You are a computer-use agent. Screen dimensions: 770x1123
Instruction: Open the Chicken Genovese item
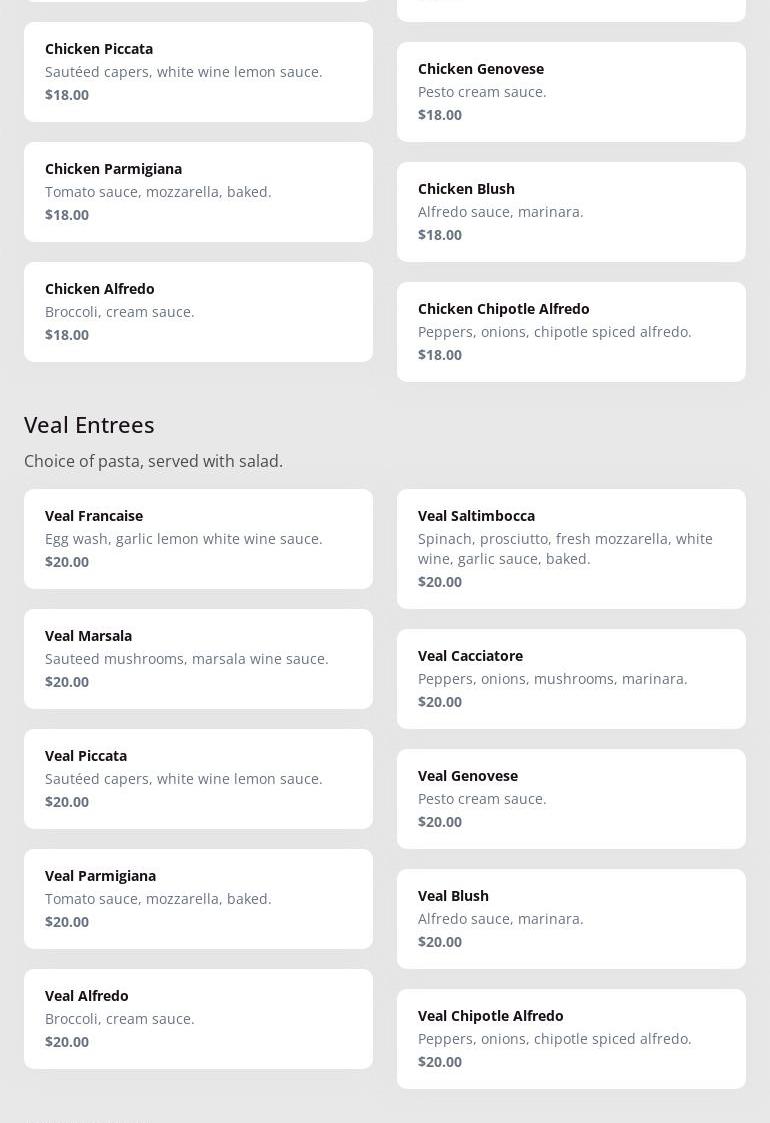click(x=571, y=92)
